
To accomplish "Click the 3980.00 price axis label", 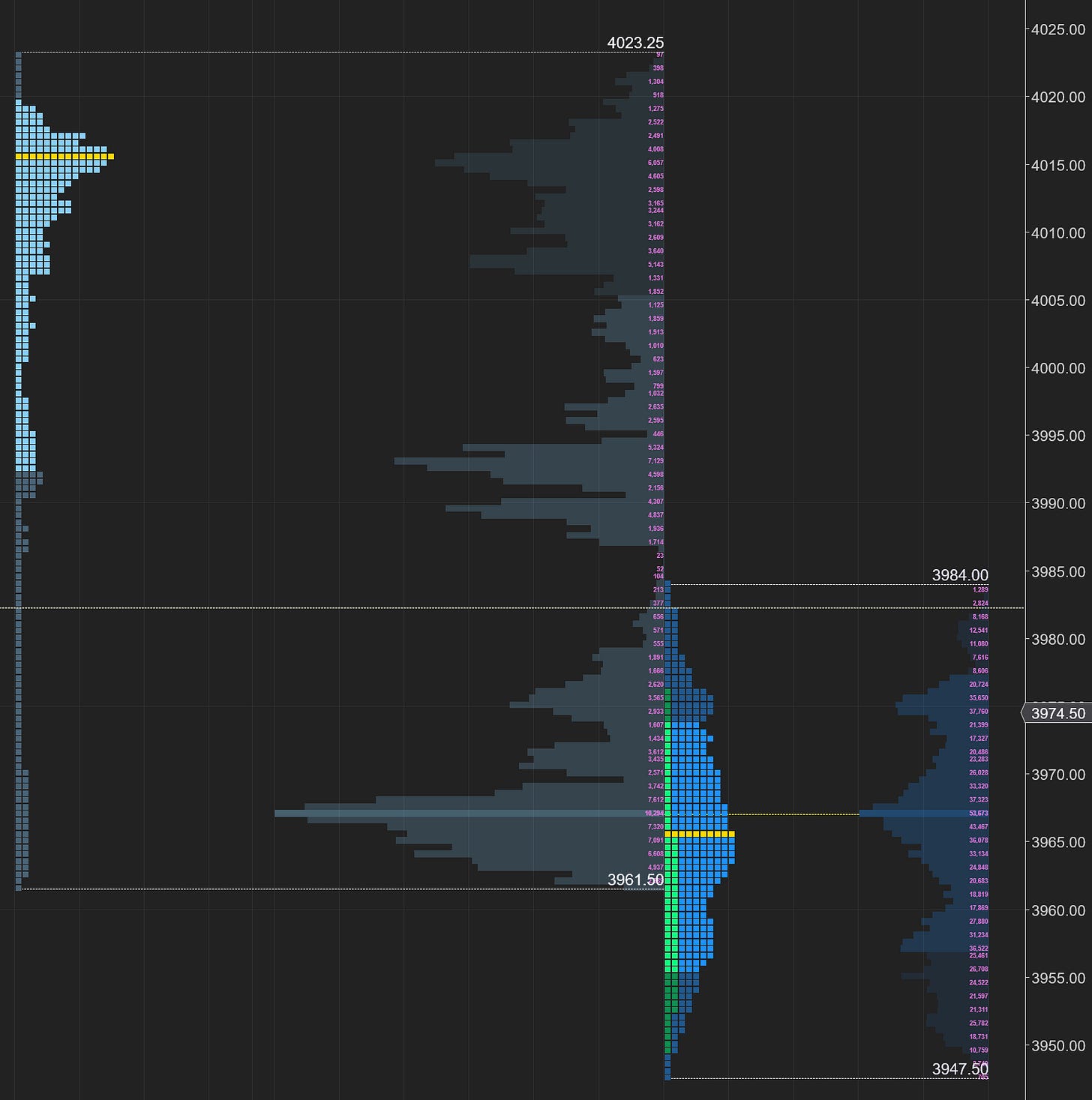I will tap(1058, 639).
